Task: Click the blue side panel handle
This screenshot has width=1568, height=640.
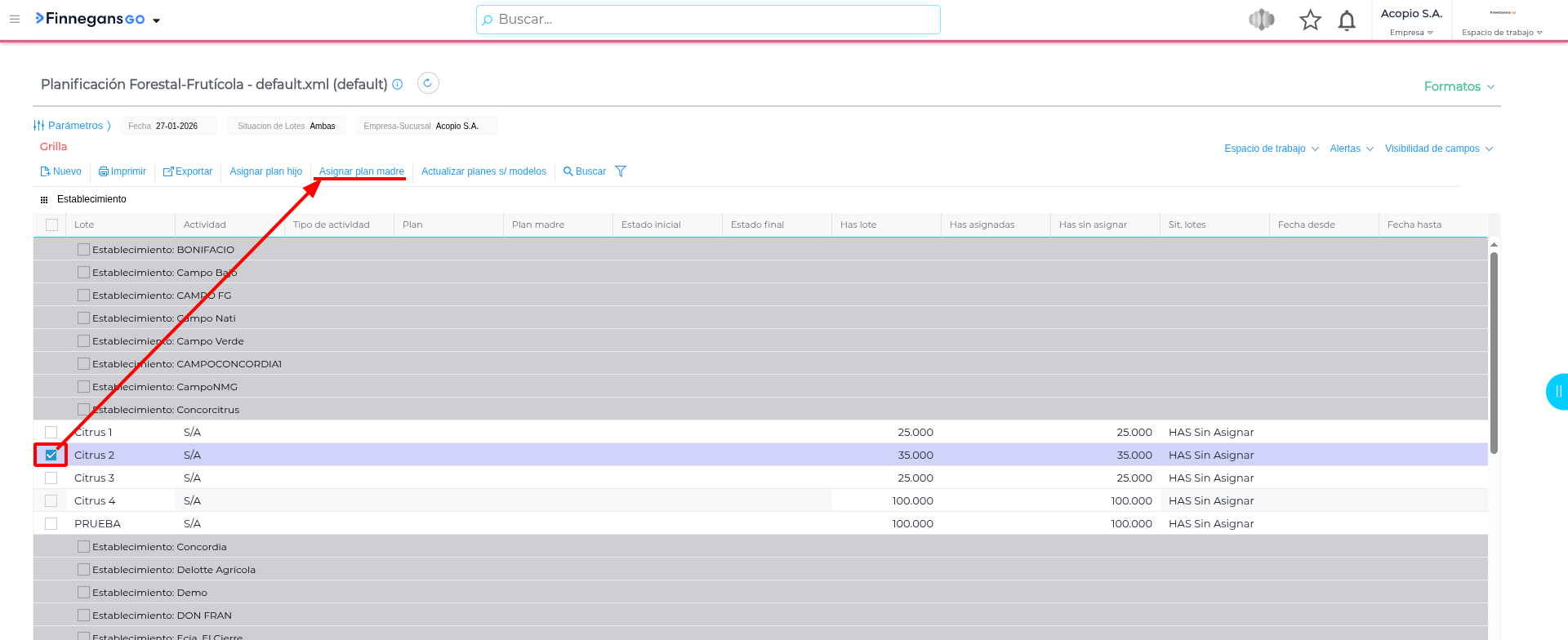Action: tap(1557, 392)
